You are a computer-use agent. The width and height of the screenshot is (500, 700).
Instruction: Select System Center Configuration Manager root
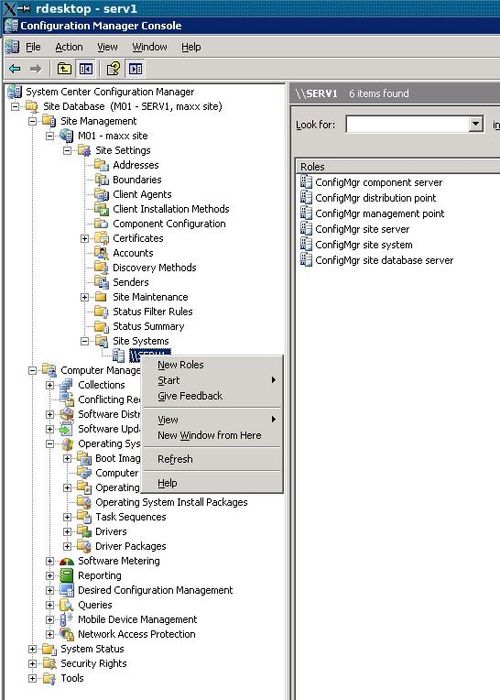click(110, 92)
